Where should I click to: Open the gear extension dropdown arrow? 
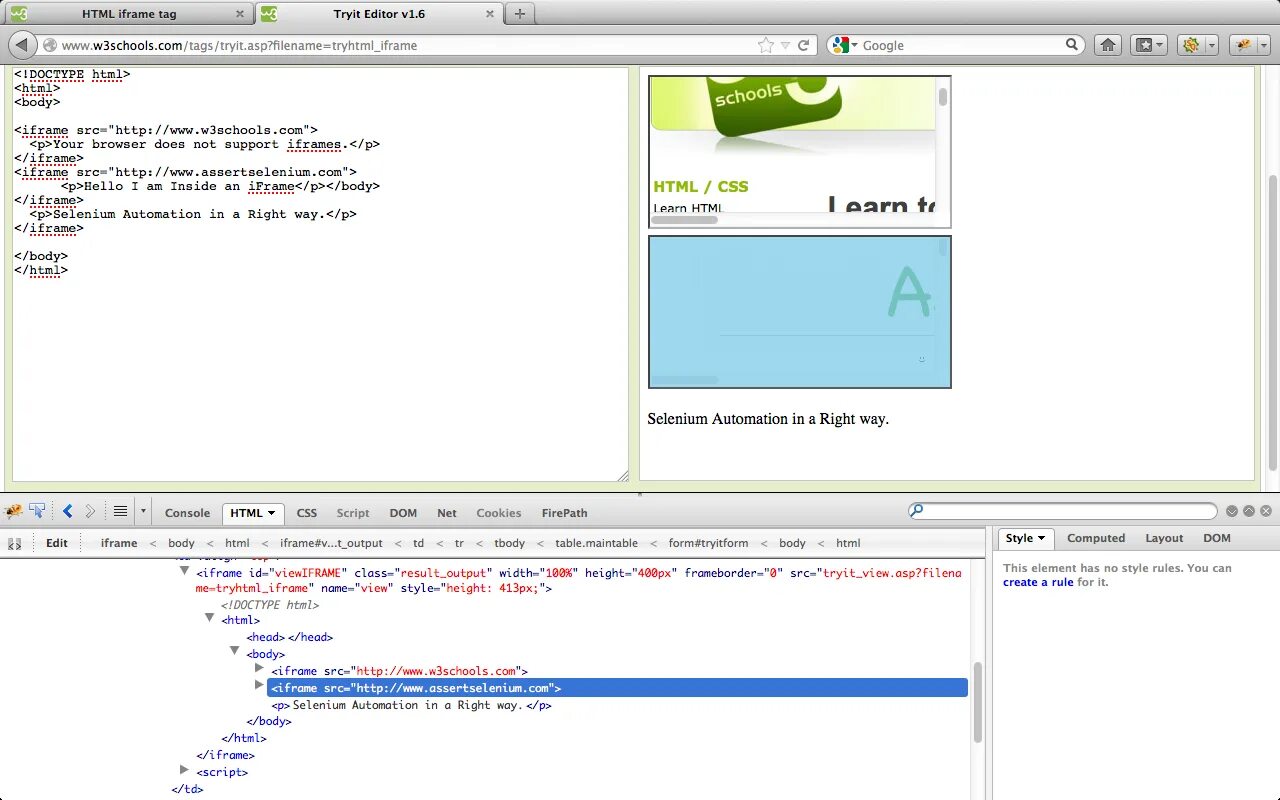[1211, 46]
